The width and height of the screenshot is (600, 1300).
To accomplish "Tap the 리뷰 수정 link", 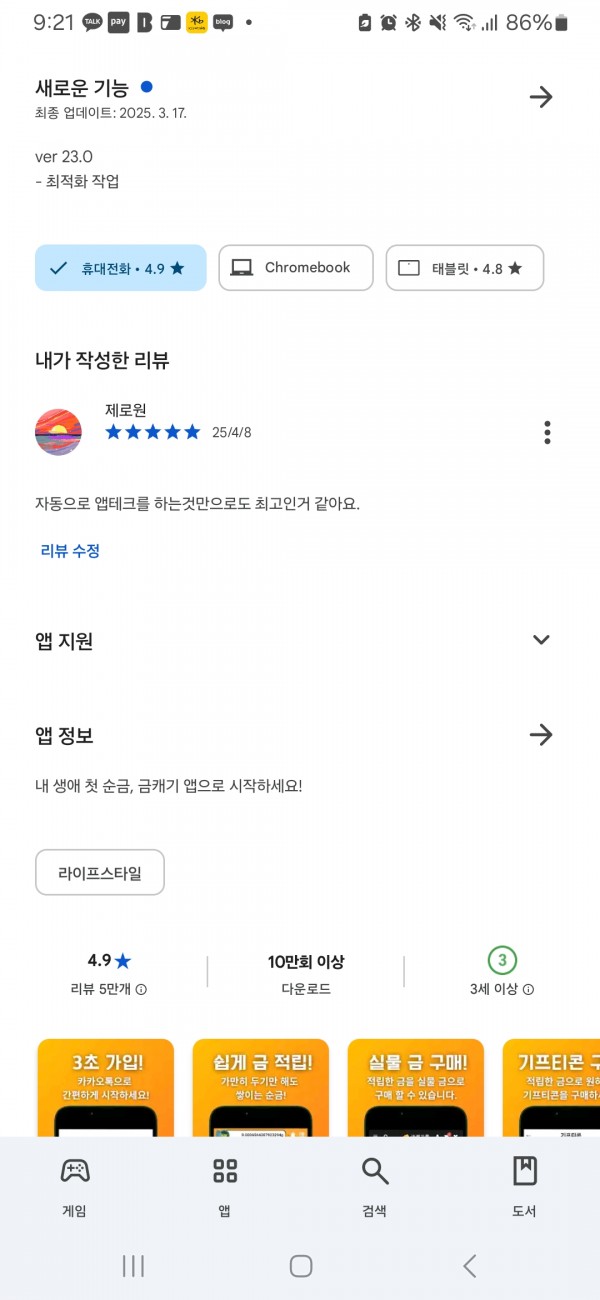I will 70,551.
